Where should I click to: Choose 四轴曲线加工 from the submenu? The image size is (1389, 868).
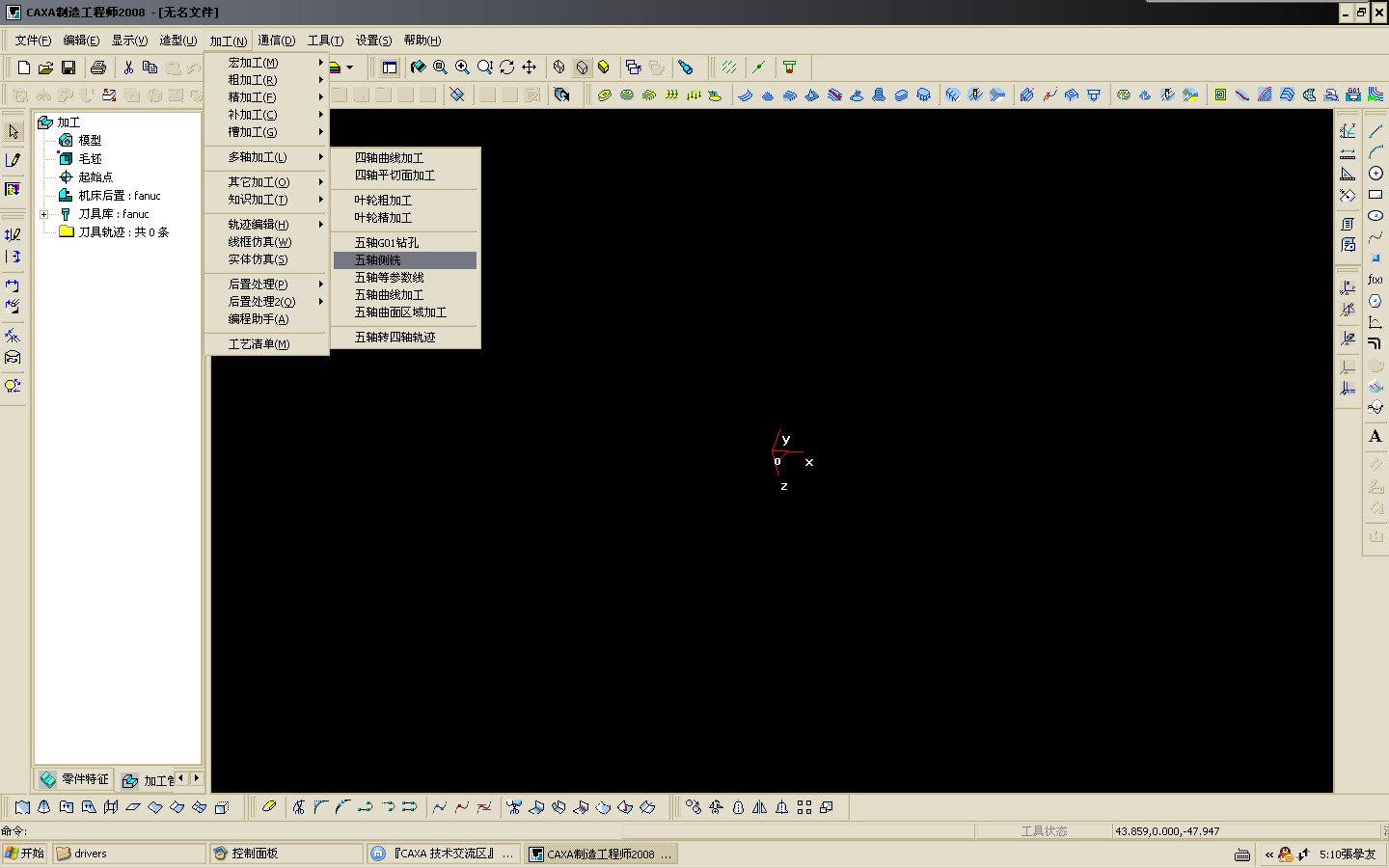coord(405,158)
